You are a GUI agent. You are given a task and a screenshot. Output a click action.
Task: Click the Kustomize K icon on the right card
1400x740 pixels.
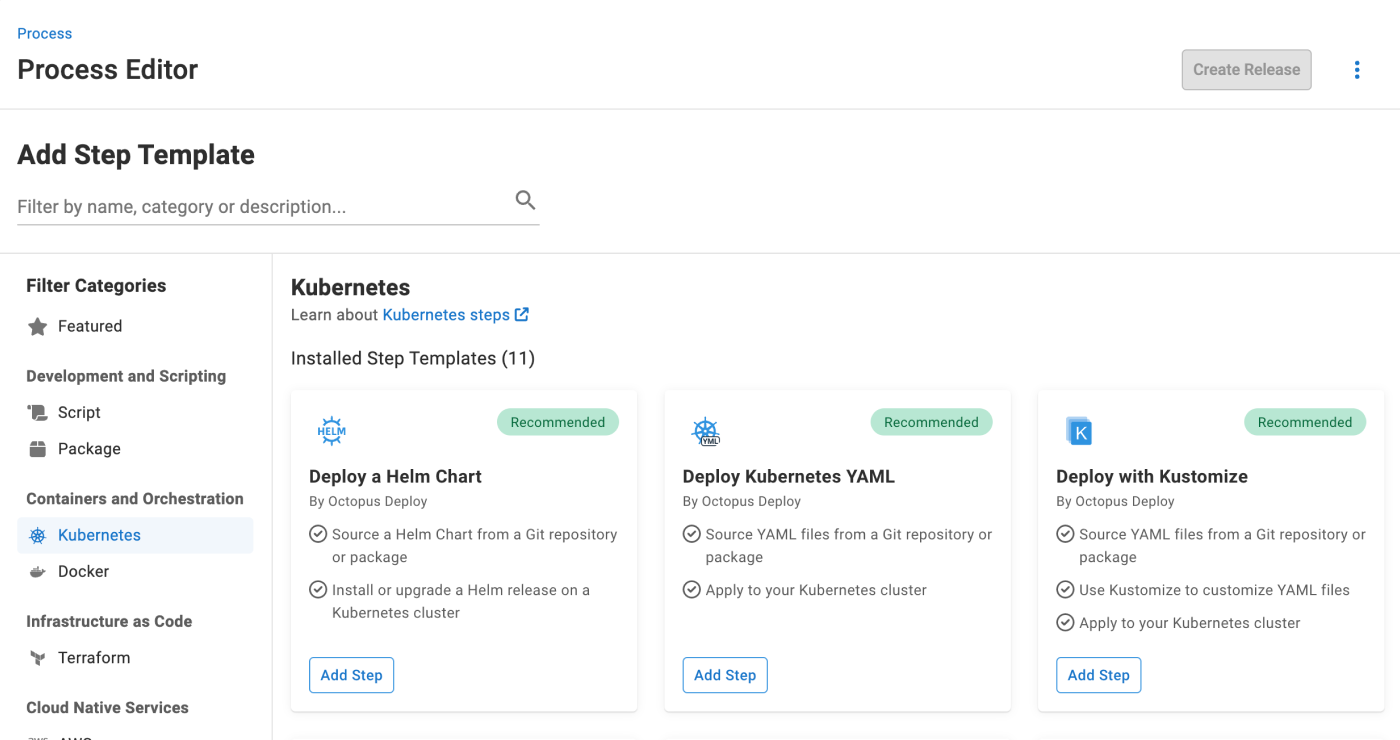pyautogui.click(x=1077, y=431)
